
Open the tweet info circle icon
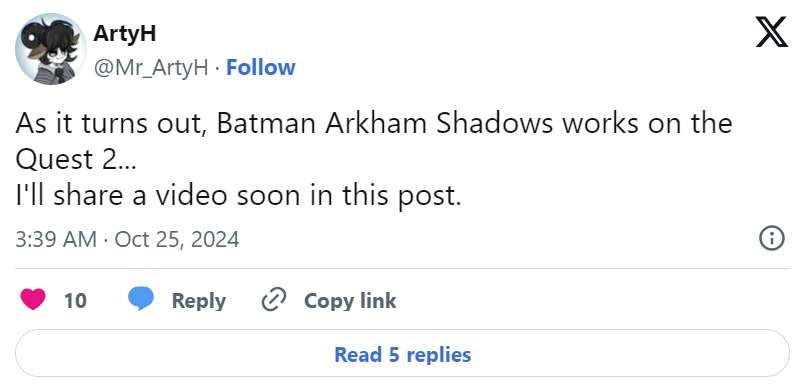[772, 239]
